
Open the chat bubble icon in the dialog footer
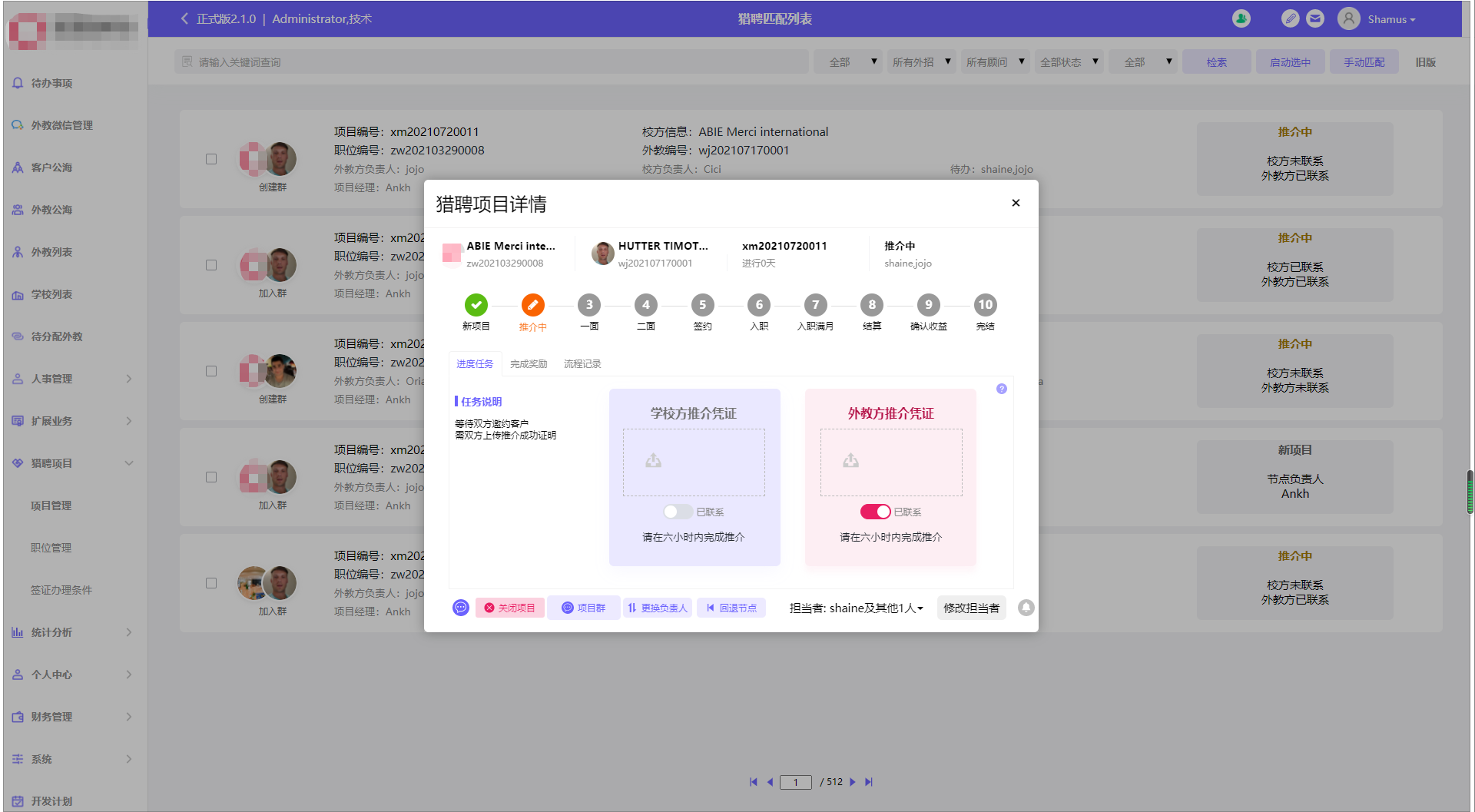460,608
